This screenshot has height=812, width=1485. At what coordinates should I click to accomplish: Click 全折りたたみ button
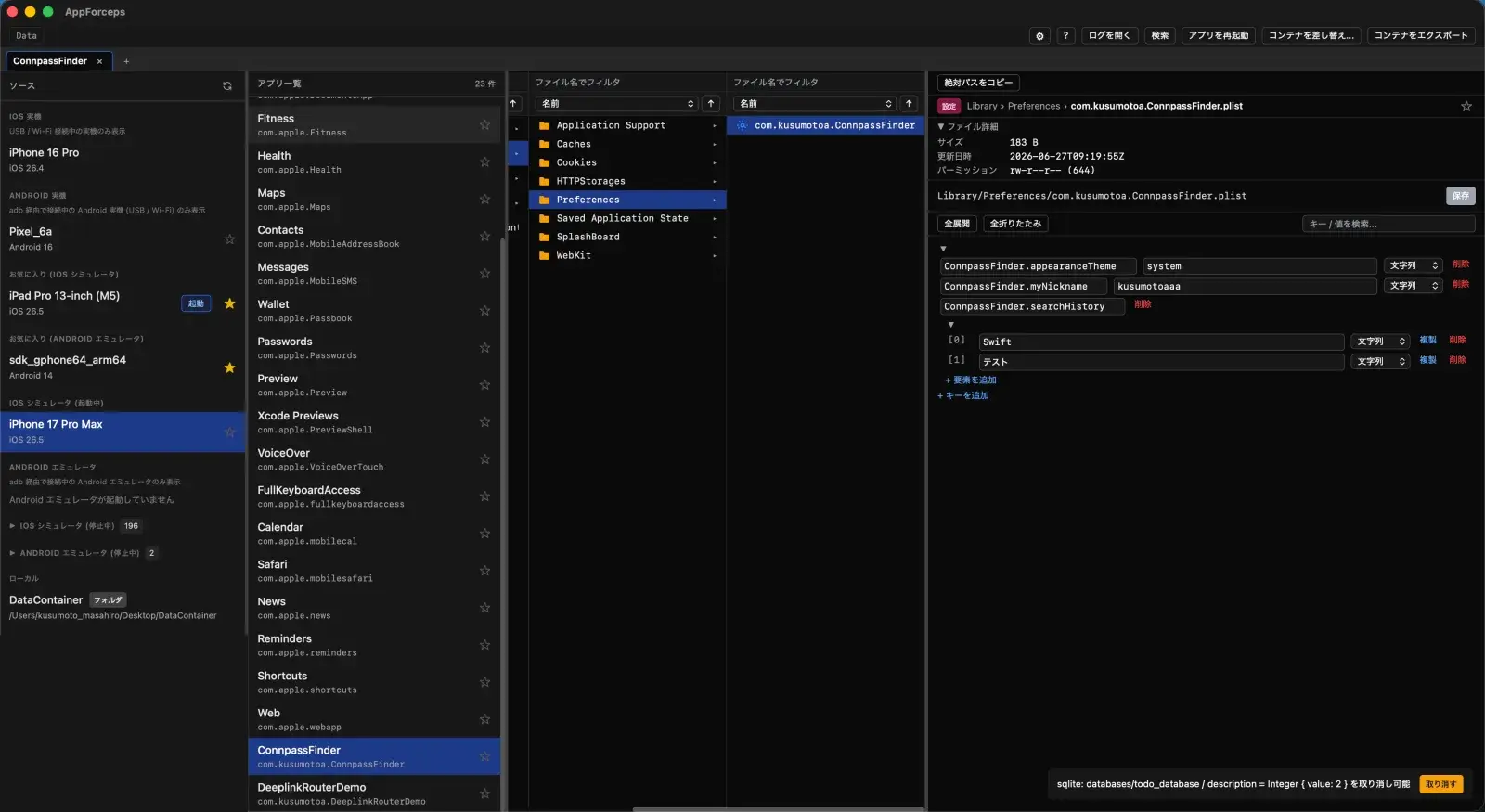[x=1015, y=224]
